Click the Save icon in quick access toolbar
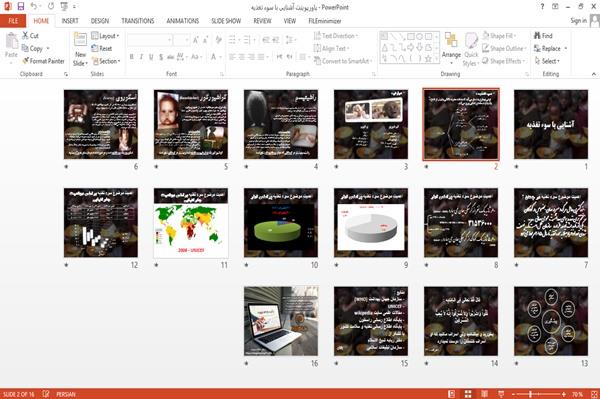Viewport: 600px width, 399px height. (21, 7)
